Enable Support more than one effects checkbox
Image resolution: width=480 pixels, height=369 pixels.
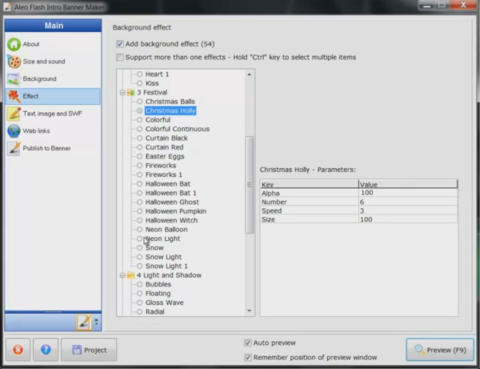tap(120, 57)
